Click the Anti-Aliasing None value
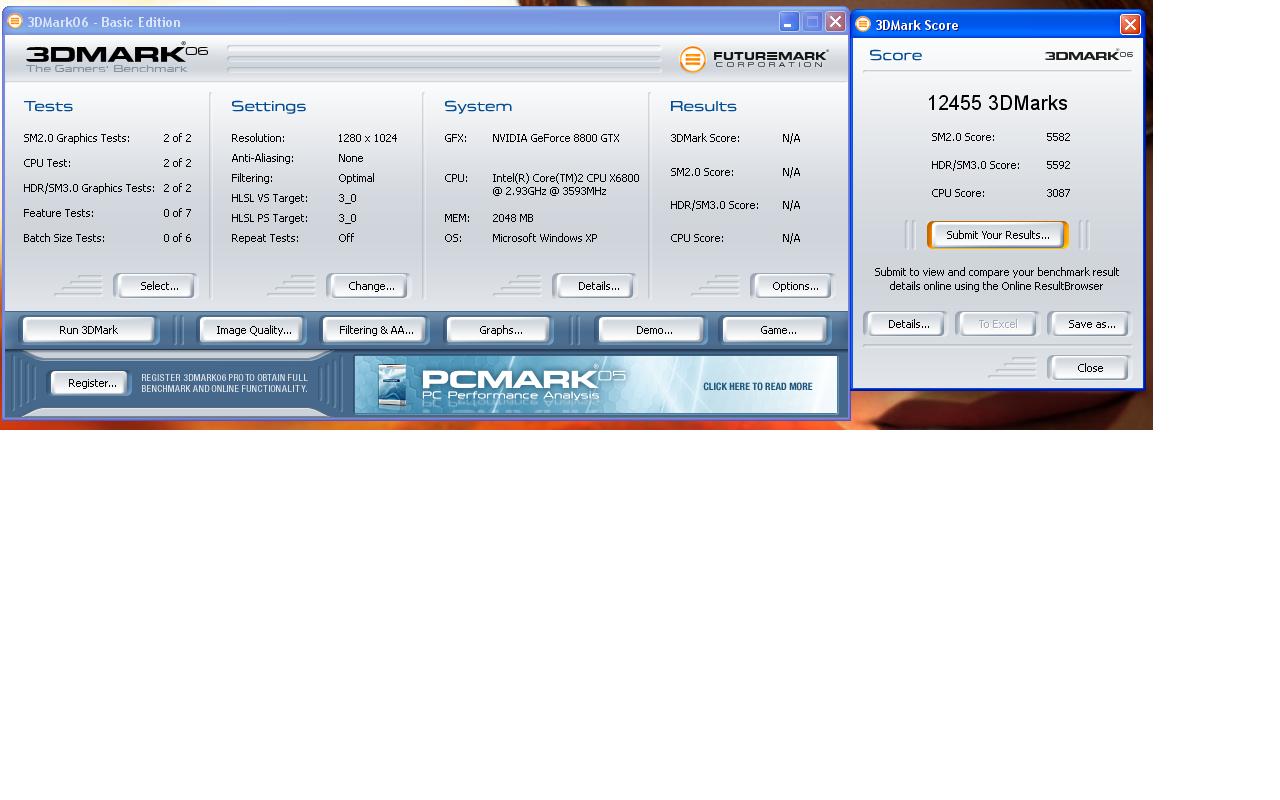This screenshot has height=800, width=1280. pyautogui.click(x=350, y=158)
